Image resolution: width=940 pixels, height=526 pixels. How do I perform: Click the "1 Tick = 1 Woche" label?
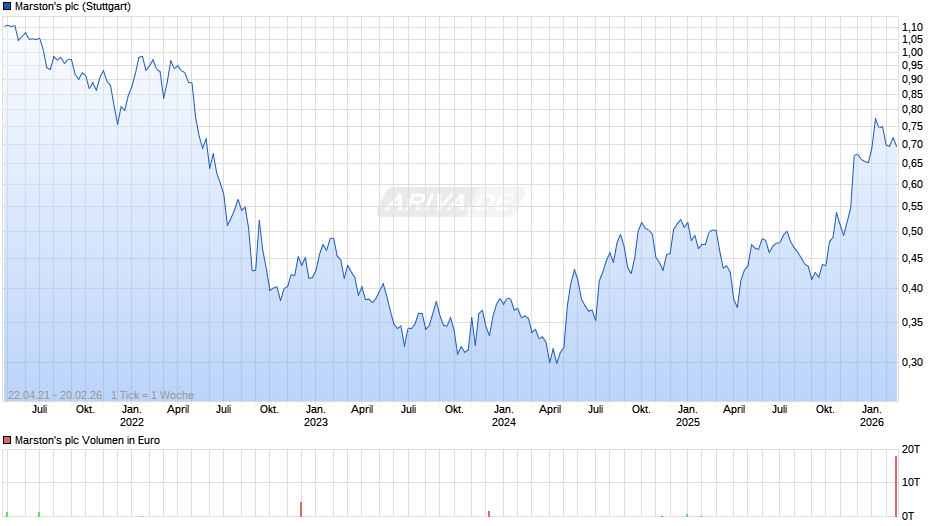click(x=152, y=395)
